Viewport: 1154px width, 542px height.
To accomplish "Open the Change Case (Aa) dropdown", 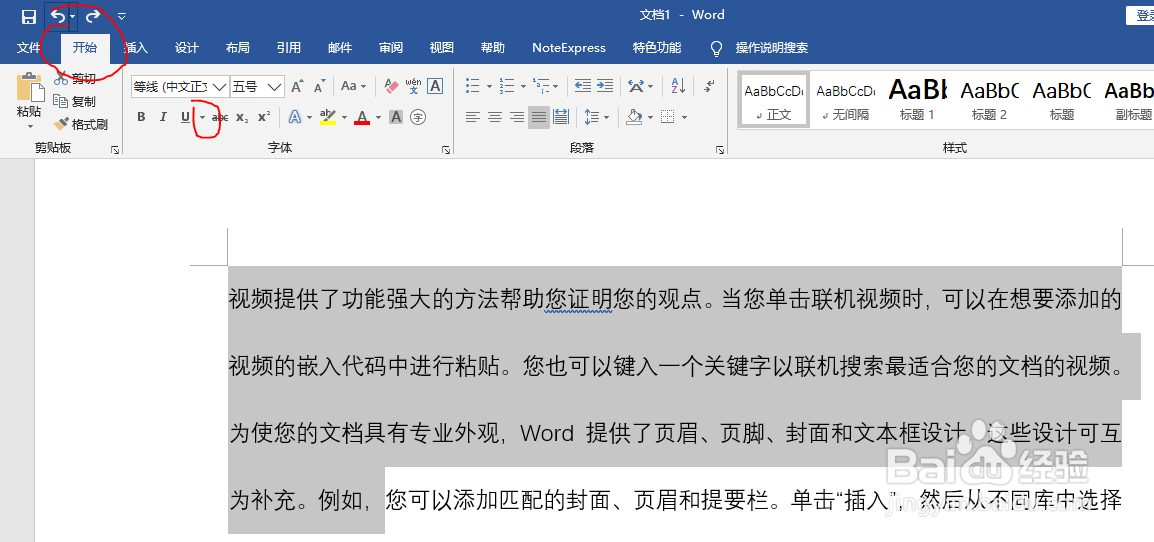I will tap(353, 86).
